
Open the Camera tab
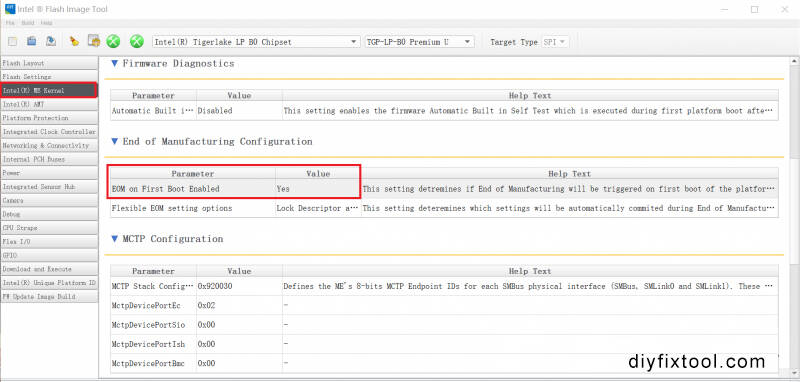[x=49, y=200]
